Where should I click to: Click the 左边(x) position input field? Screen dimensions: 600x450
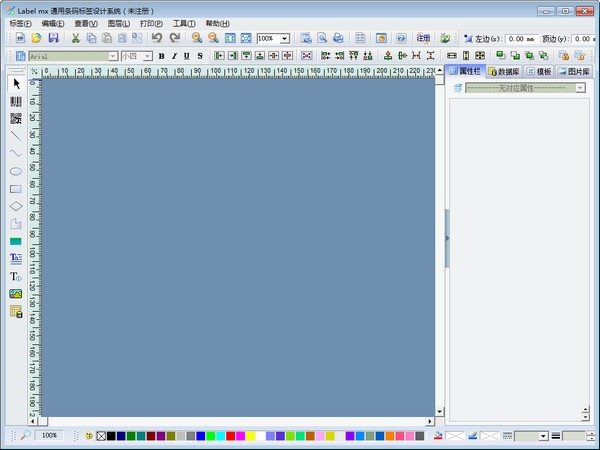(521, 38)
